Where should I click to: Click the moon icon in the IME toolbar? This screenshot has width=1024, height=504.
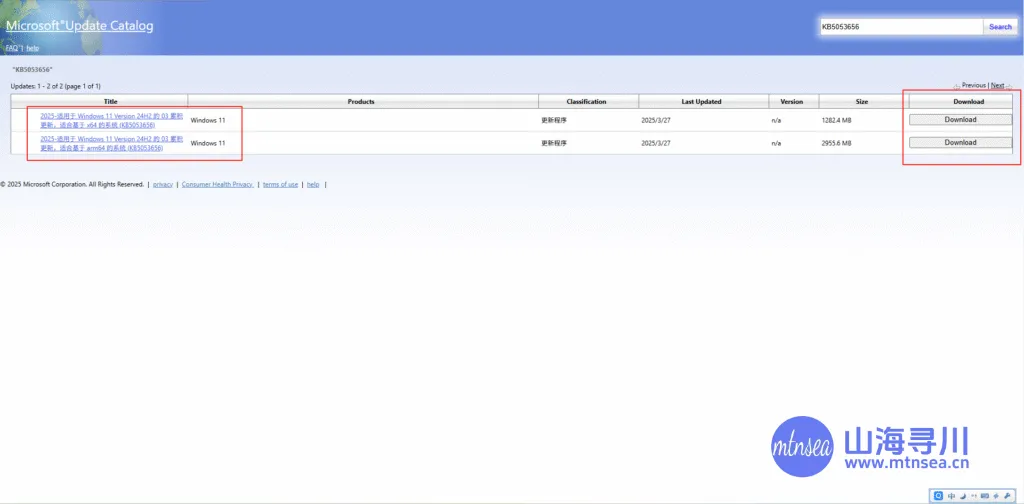coord(963,496)
